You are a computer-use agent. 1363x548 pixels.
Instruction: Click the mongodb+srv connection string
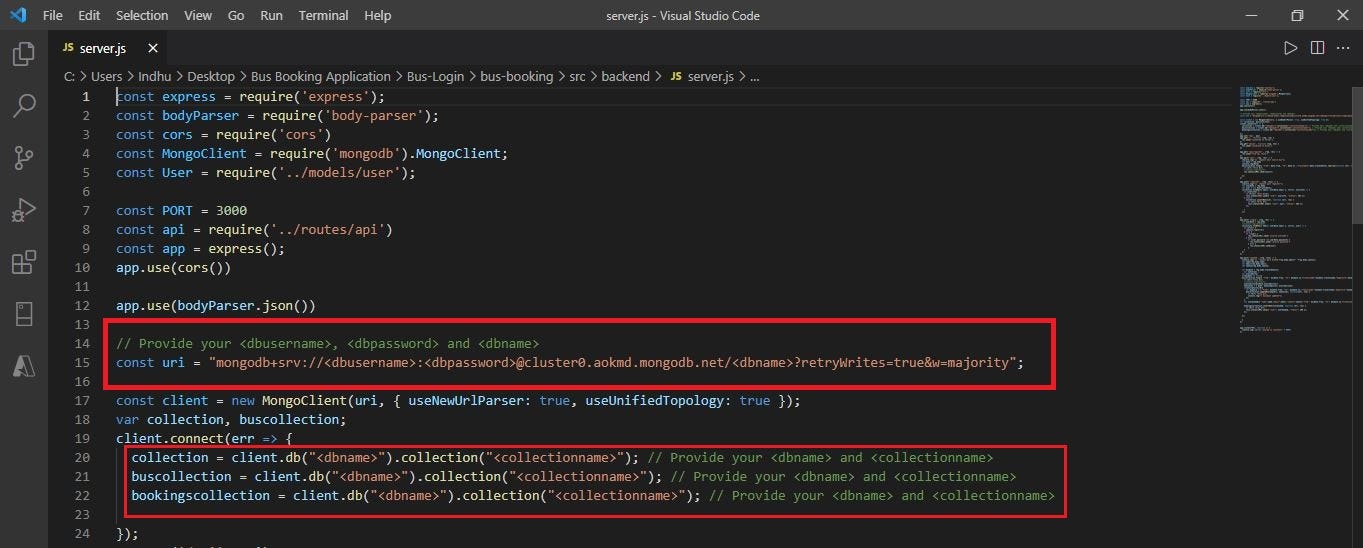pos(612,362)
